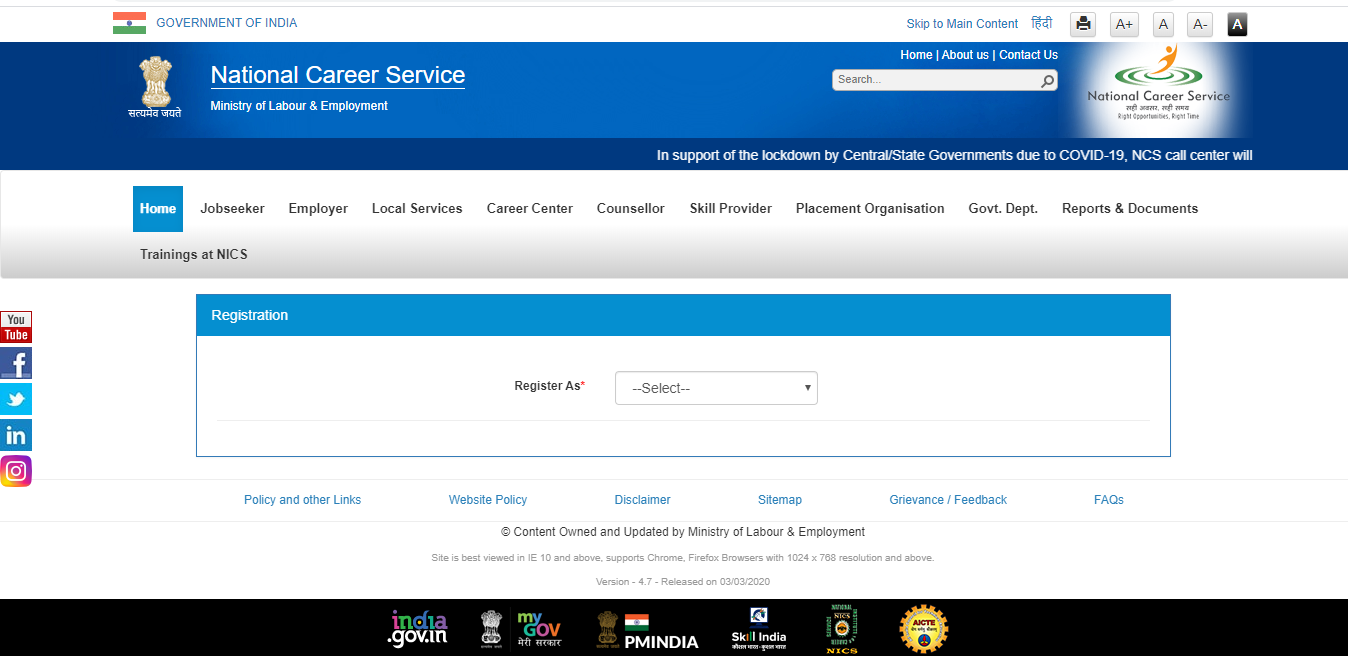Open the india.gov.in footer logo
The image size is (1348, 656).
[419, 628]
